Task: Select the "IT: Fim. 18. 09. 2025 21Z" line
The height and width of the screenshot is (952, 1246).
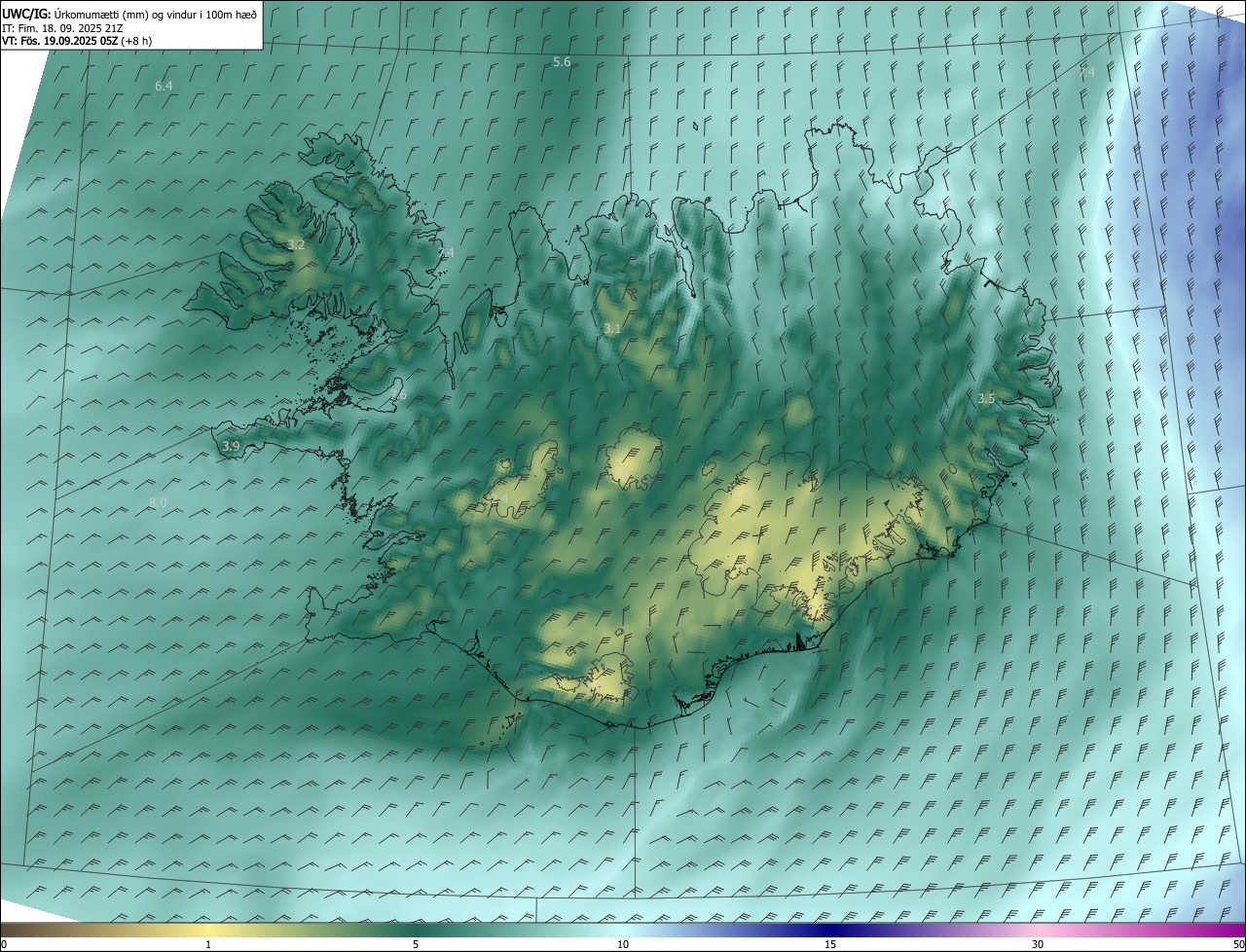Action: (61, 28)
